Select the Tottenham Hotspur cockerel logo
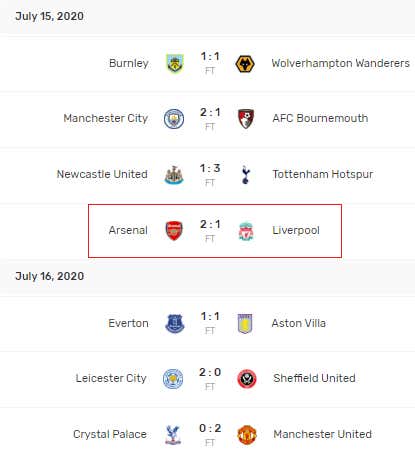This screenshot has height=461, width=415. [x=245, y=174]
